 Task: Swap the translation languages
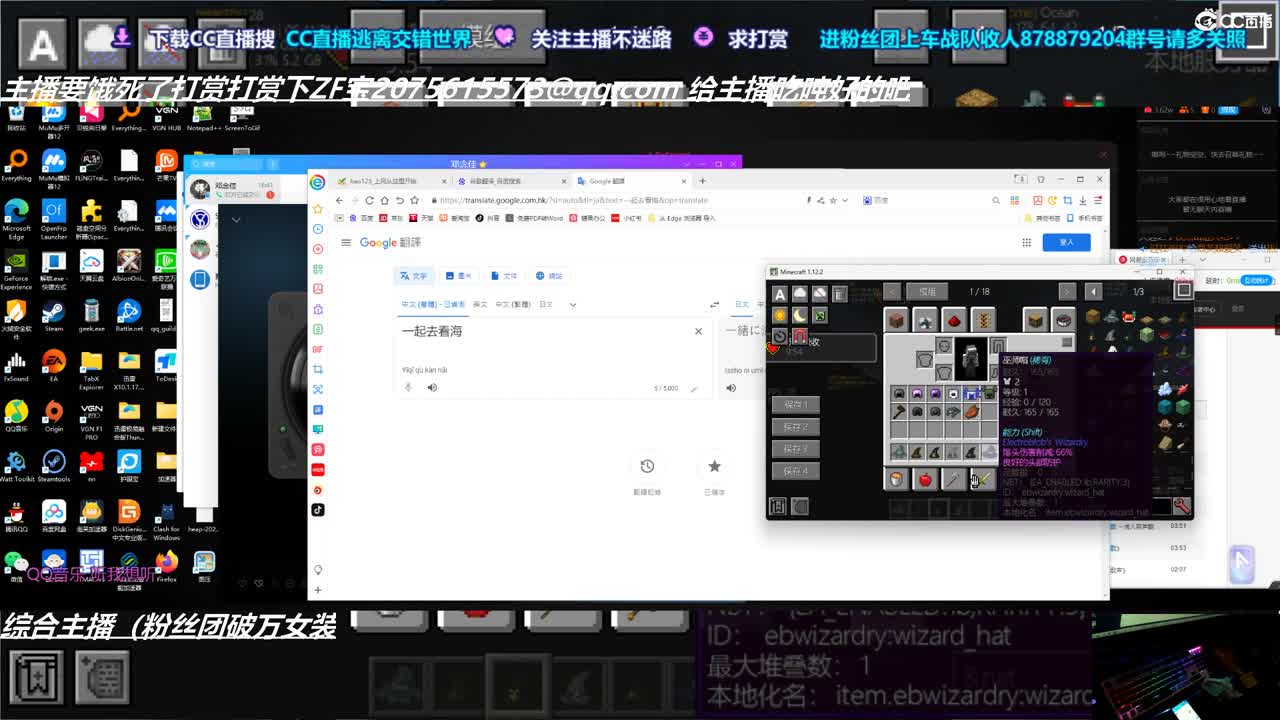714,304
